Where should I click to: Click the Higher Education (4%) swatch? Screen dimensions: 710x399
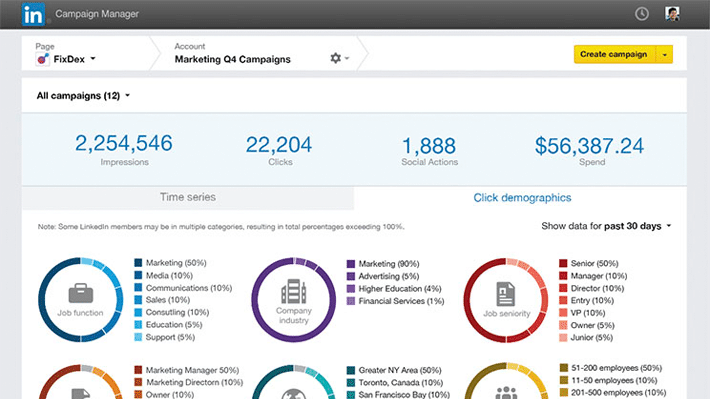pyautogui.click(x=350, y=288)
